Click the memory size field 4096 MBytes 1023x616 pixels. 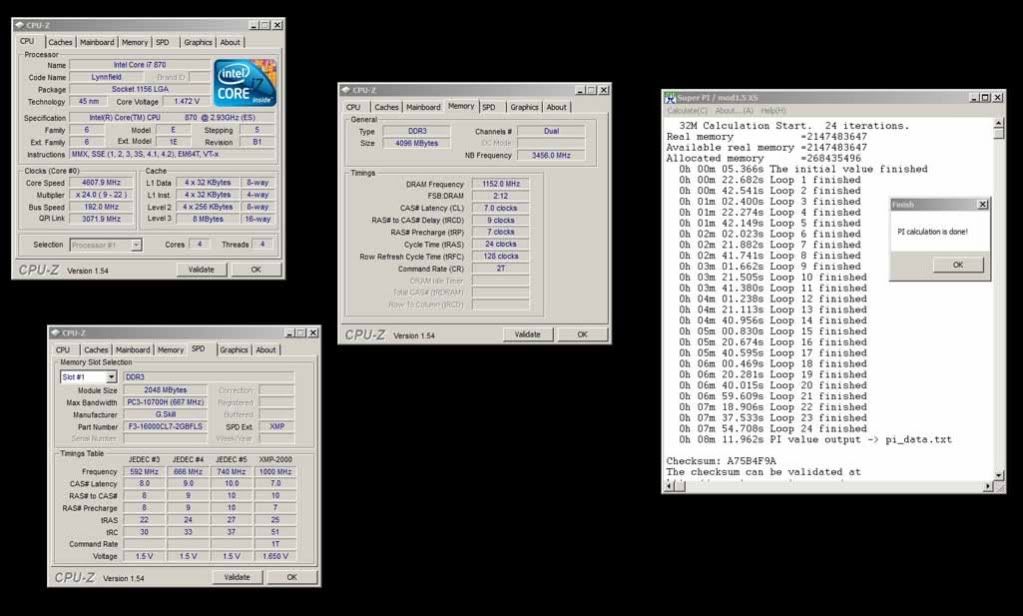point(416,143)
